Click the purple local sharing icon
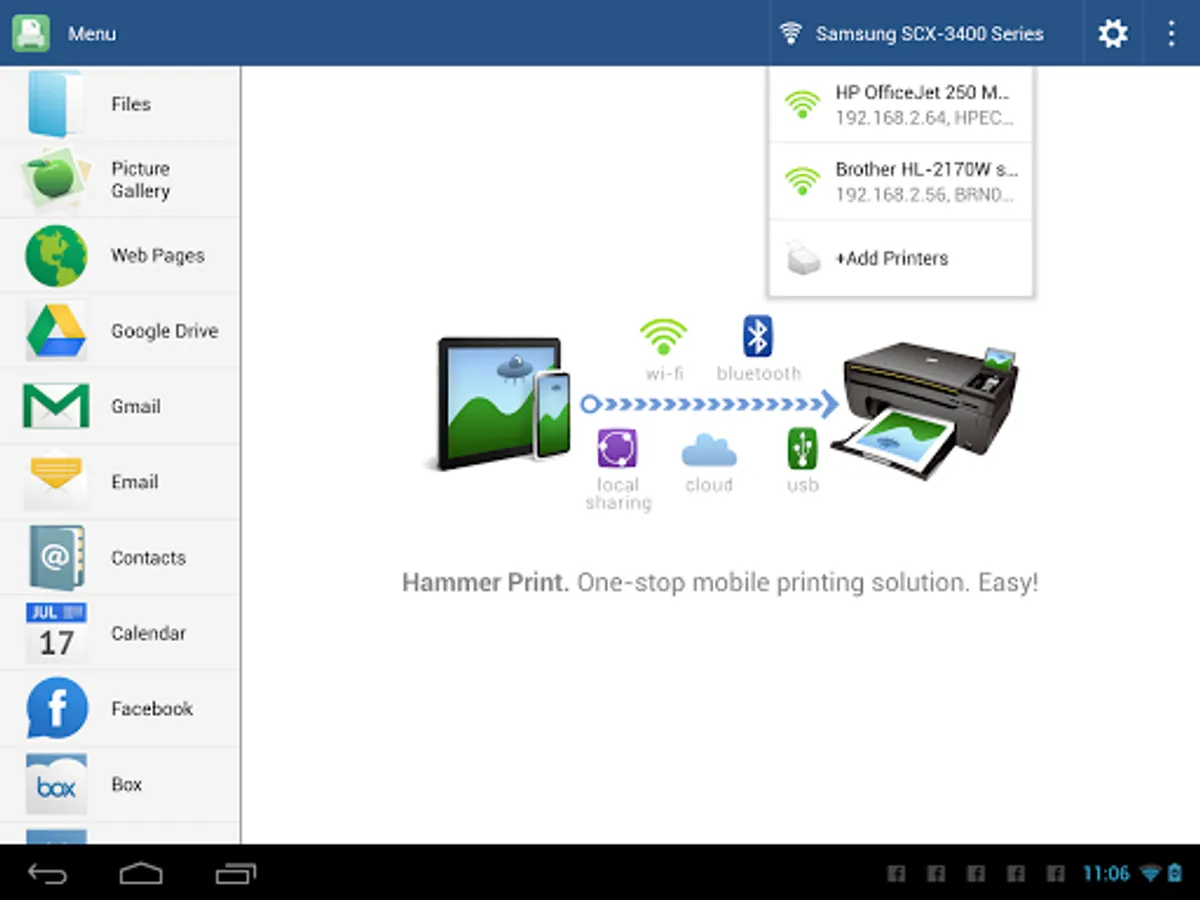This screenshot has width=1200, height=900. [618, 448]
